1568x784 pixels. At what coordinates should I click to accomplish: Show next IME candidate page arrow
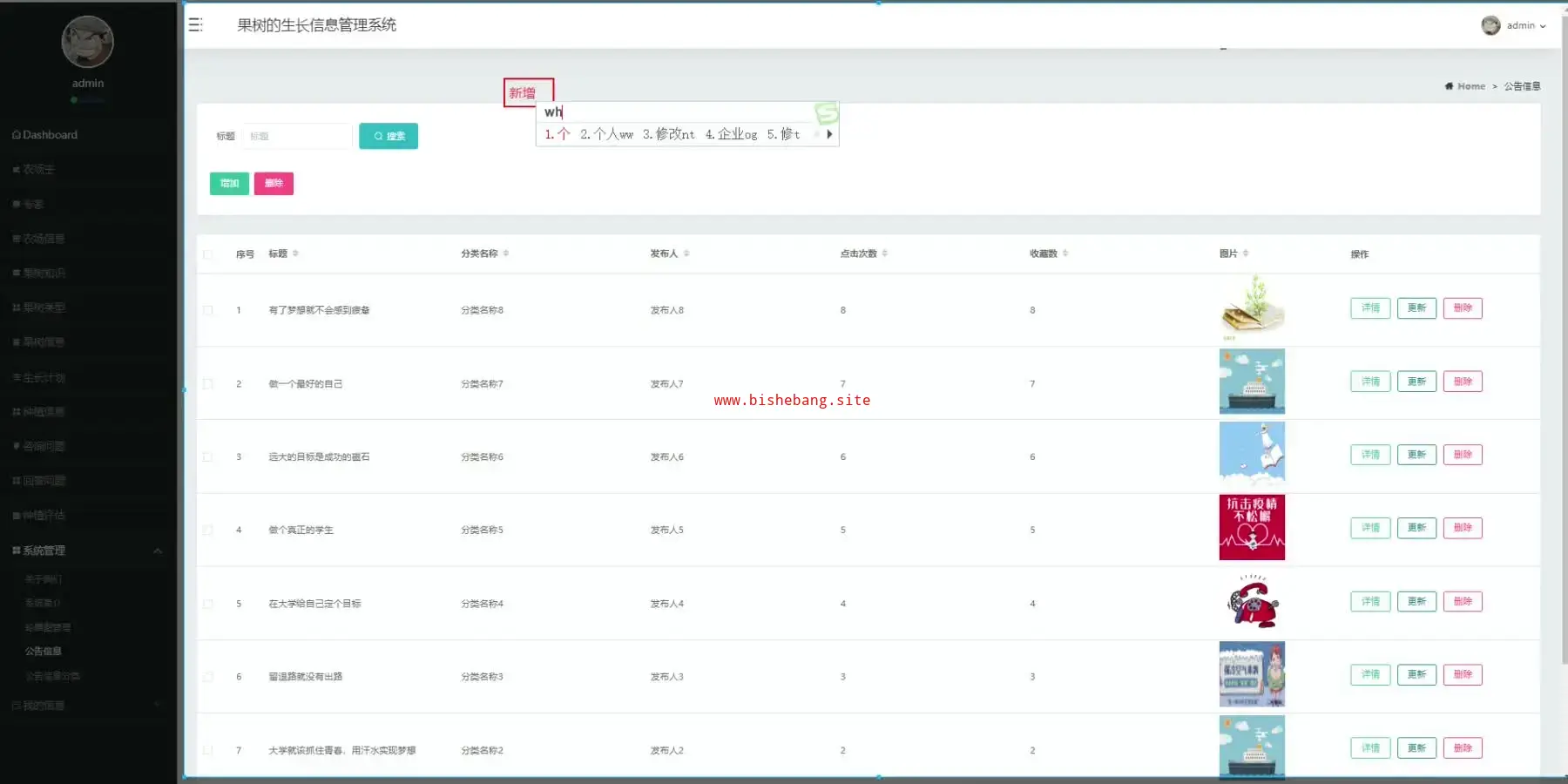click(x=829, y=134)
